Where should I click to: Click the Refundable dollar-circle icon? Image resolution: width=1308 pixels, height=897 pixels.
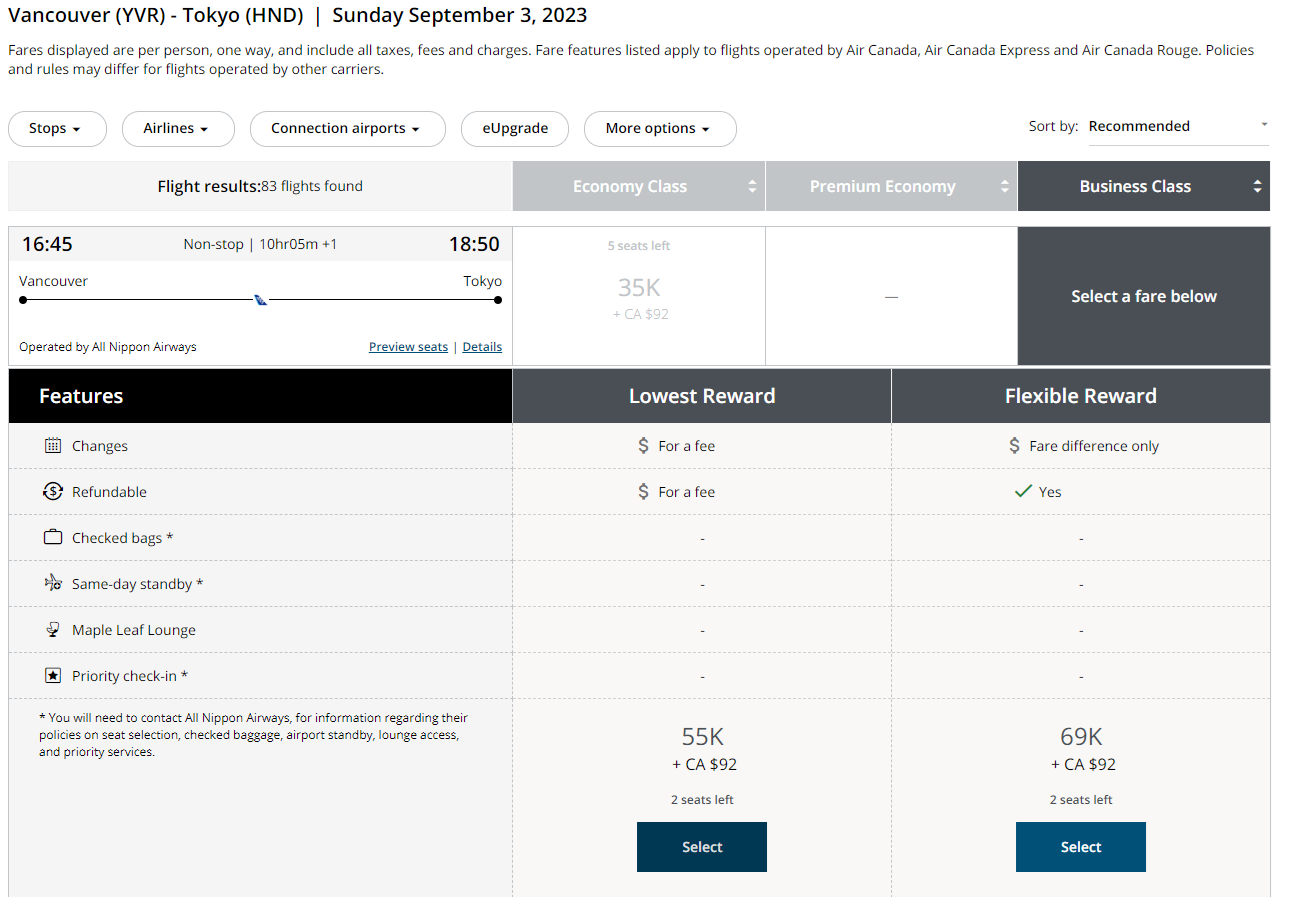(53, 491)
